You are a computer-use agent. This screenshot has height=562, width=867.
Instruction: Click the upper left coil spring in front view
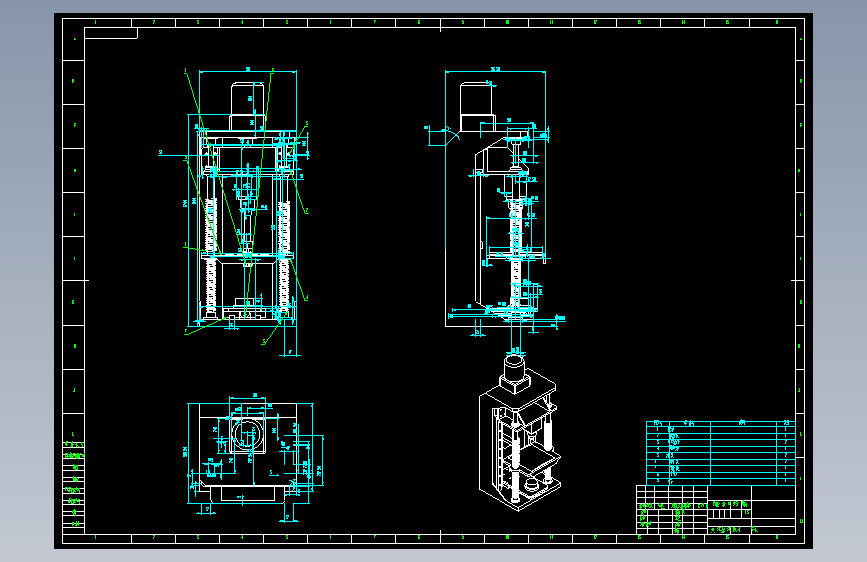211,225
